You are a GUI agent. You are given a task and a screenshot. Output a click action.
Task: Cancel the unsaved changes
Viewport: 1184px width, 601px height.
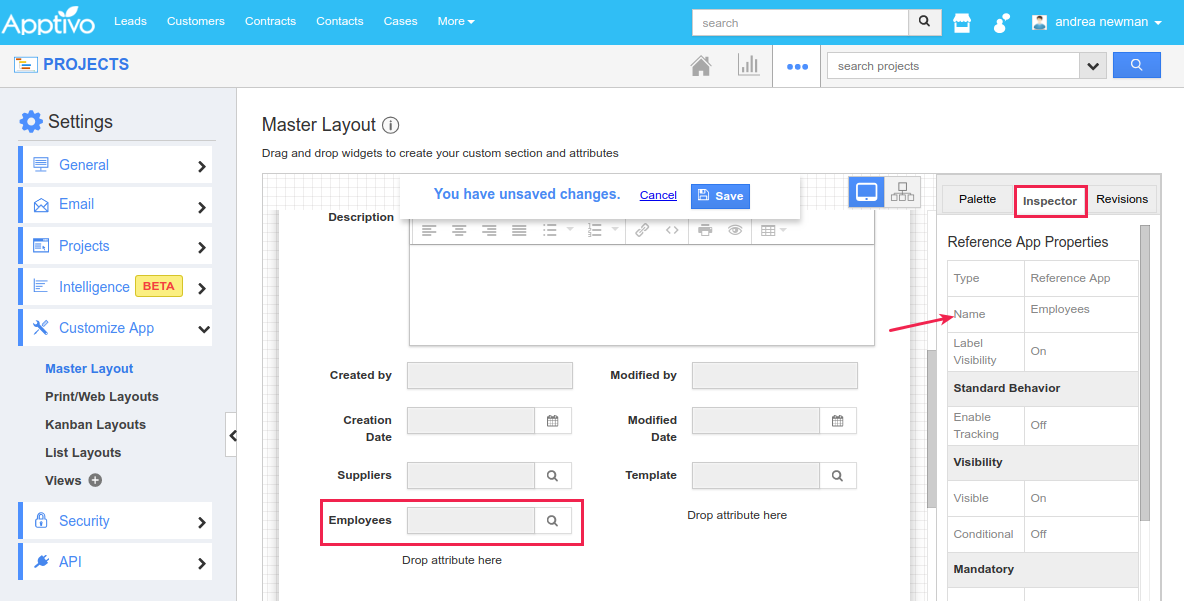pyautogui.click(x=657, y=195)
